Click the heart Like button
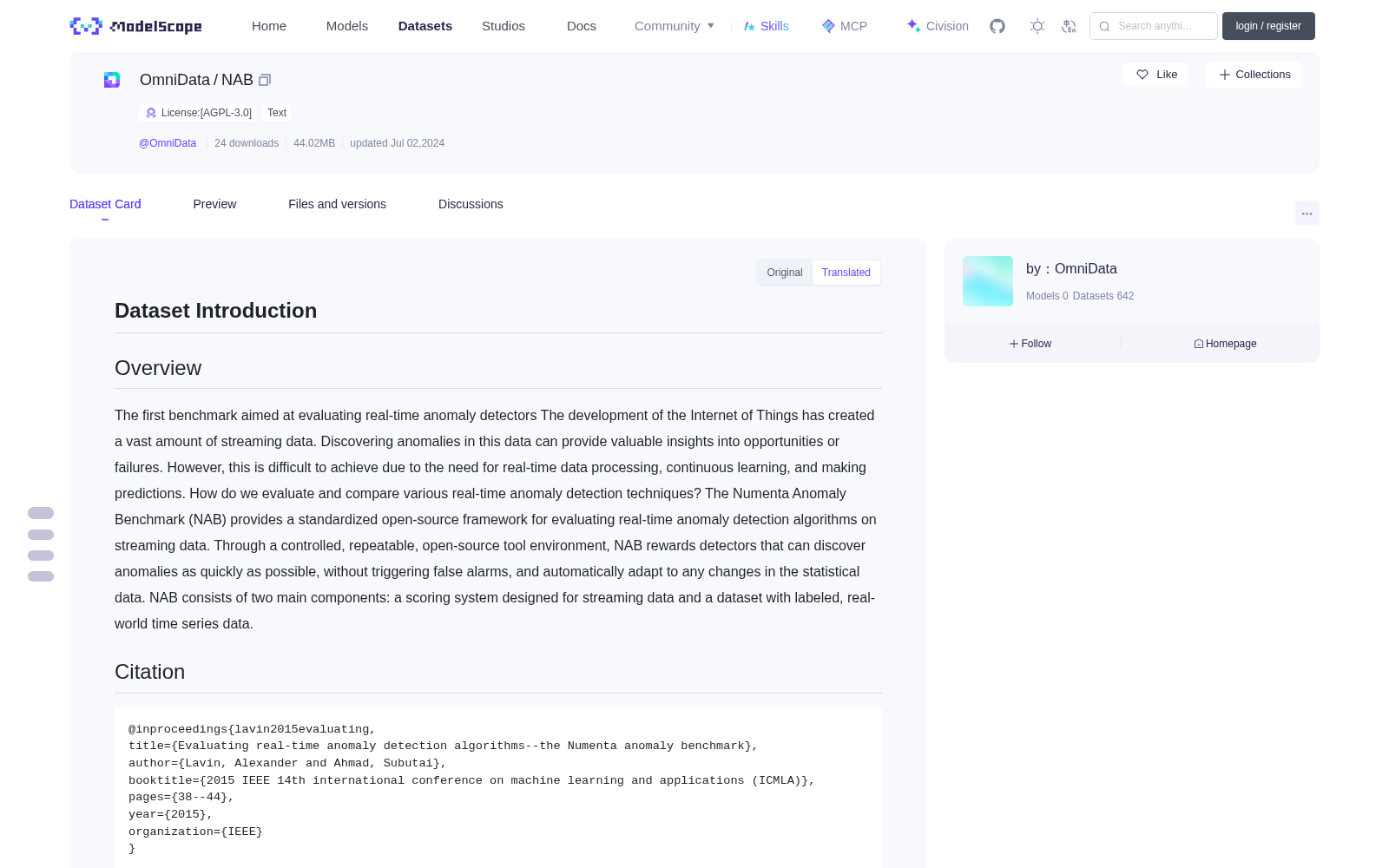 tap(1155, 75)
